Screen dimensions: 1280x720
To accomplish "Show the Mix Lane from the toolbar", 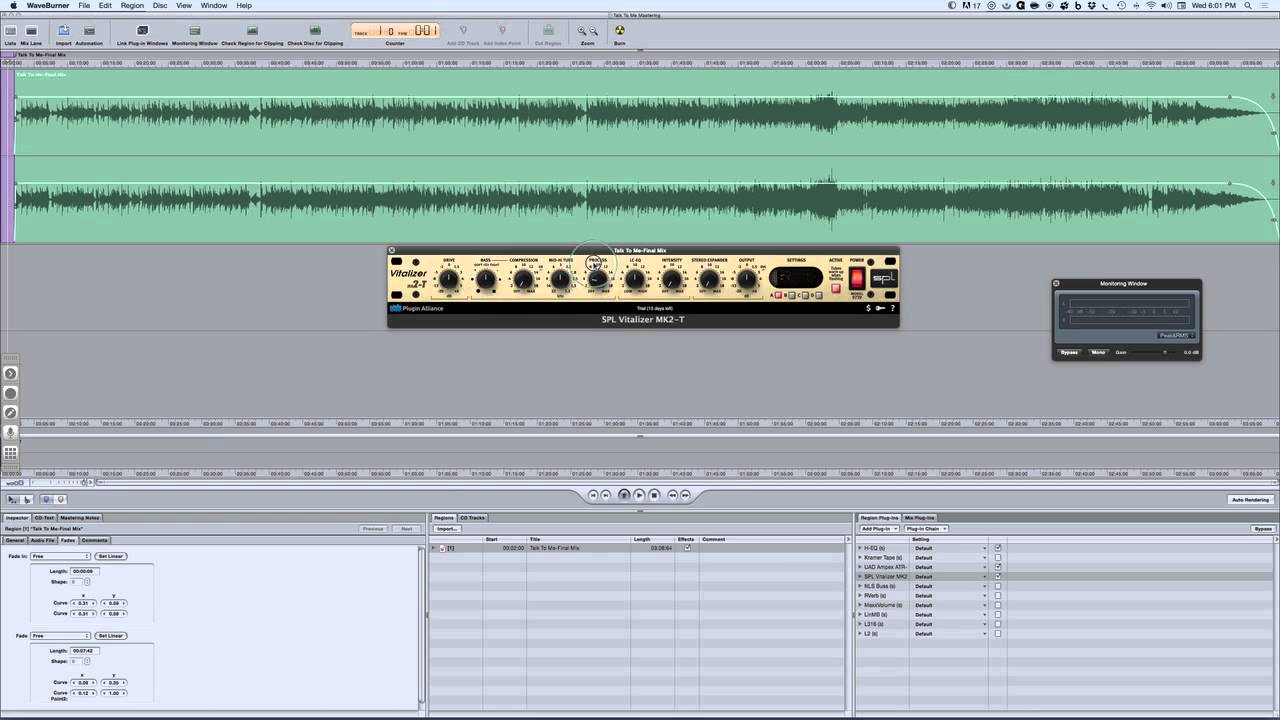I will click(x=31, y=31).
